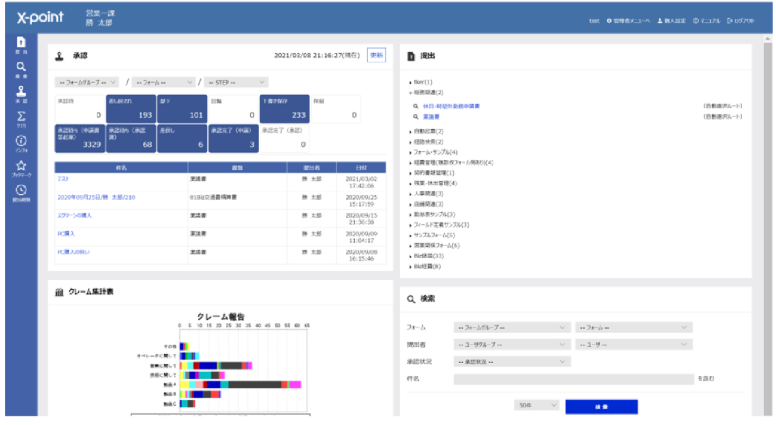Click the chart icon beside クレーム集計表
Viewport: 776px width, 425px height.
click(59, 292)
